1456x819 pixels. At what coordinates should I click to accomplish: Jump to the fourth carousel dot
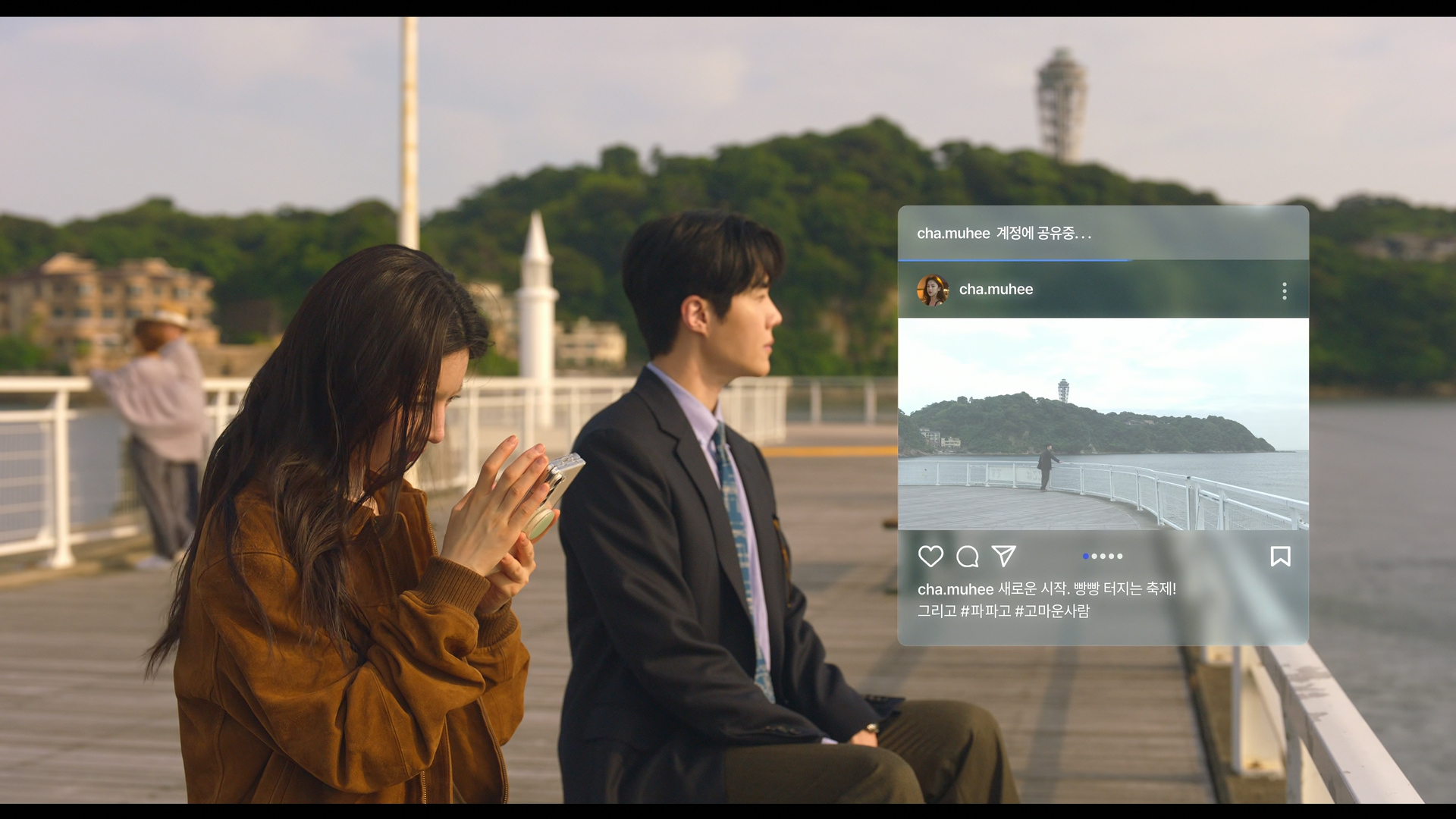(x=1112, y=557)
